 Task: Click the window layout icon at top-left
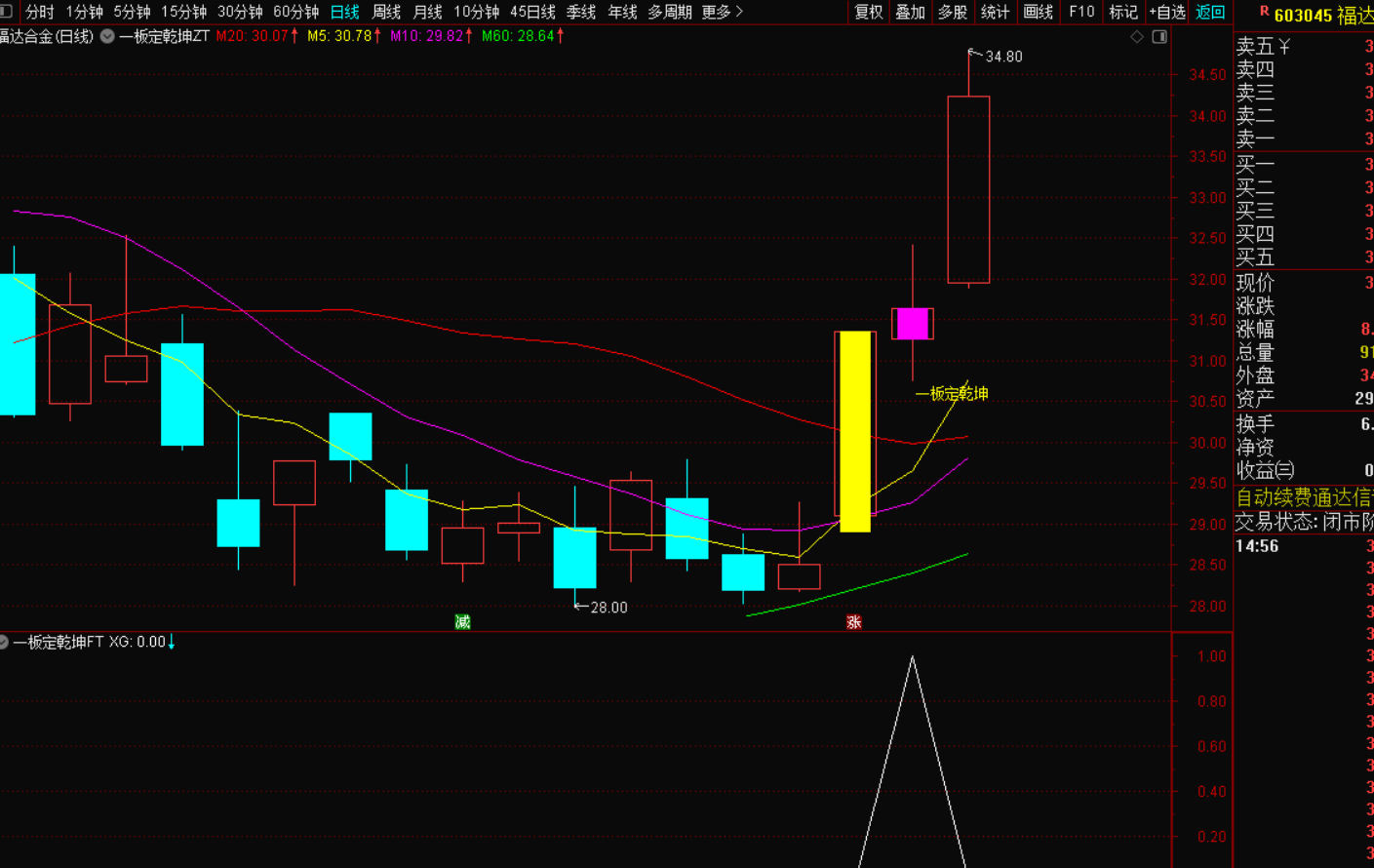click(6, 12)
